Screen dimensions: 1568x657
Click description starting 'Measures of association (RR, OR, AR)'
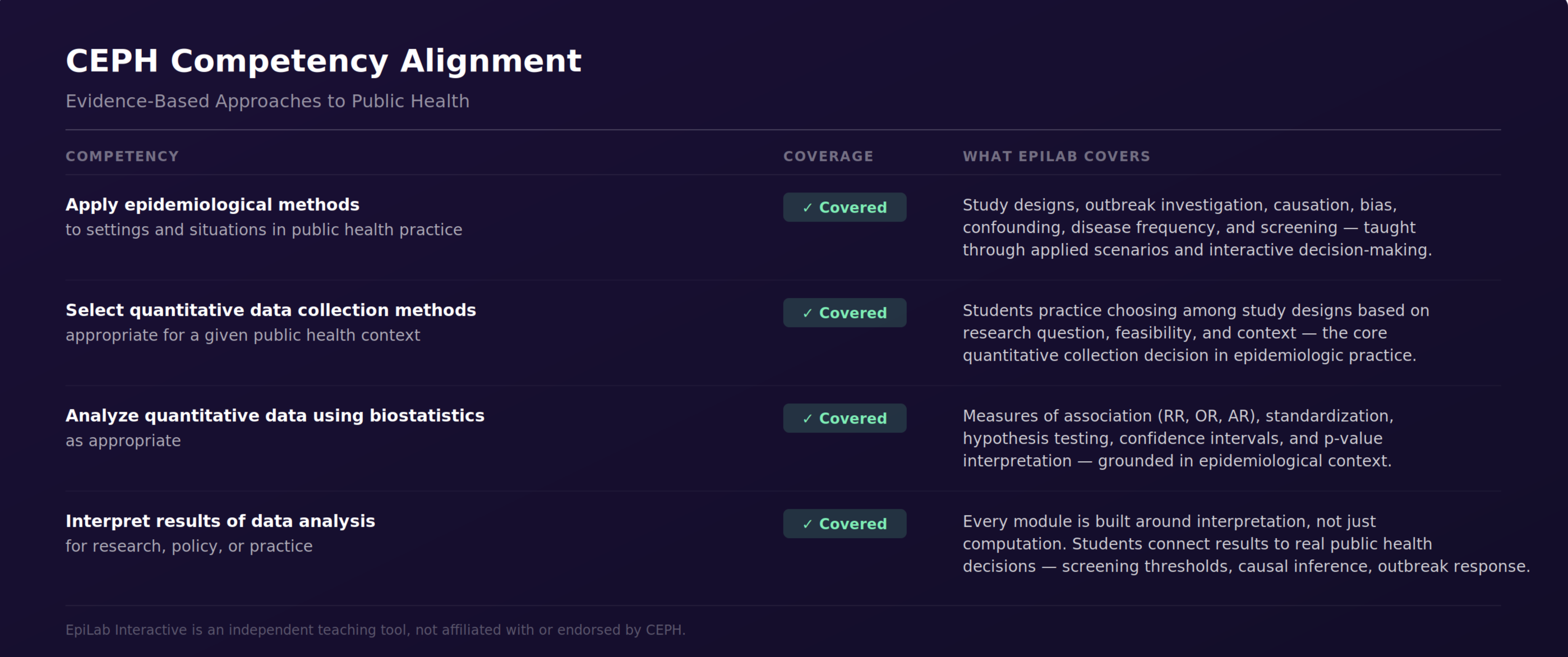tap(1178, 438)
